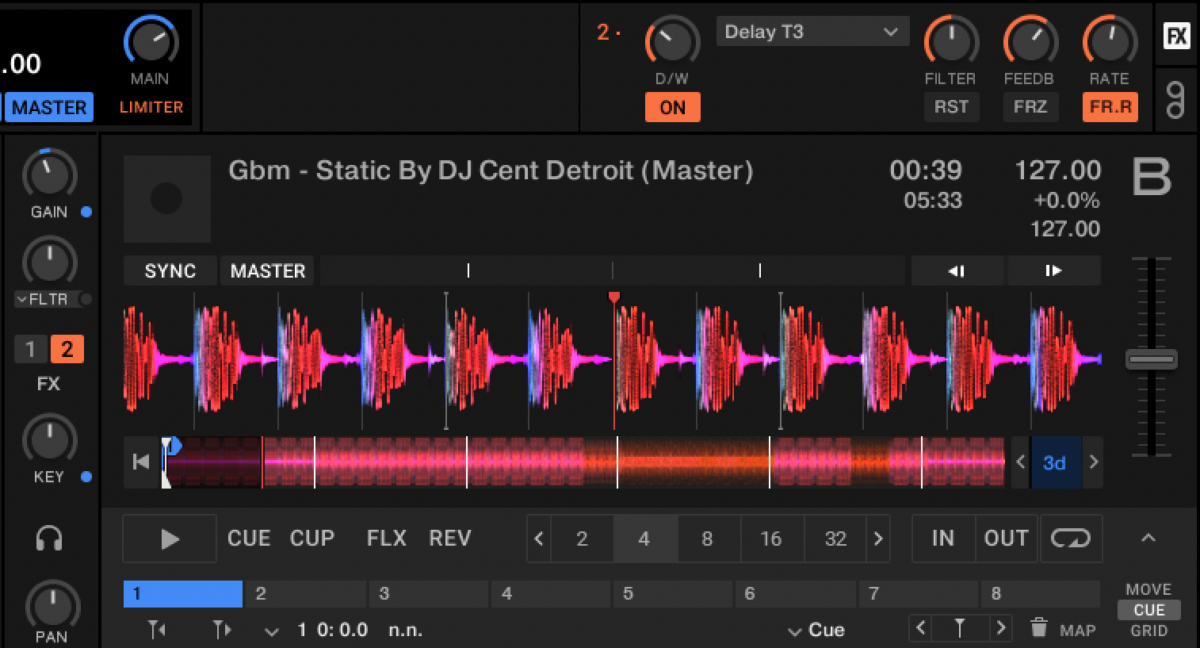Screen dimensions: 1200x648
Task: Next stripe view right of 3d
Action: (1093, 462)
